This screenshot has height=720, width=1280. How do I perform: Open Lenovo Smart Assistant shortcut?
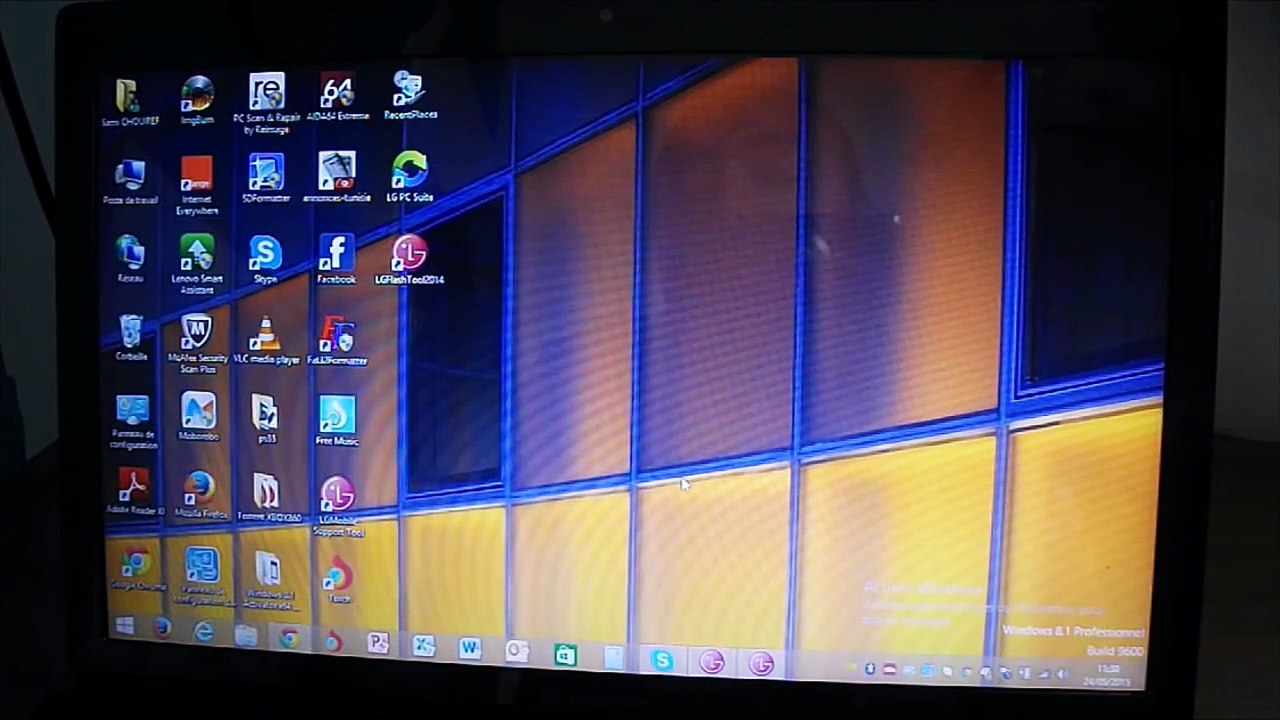(197, 265)
